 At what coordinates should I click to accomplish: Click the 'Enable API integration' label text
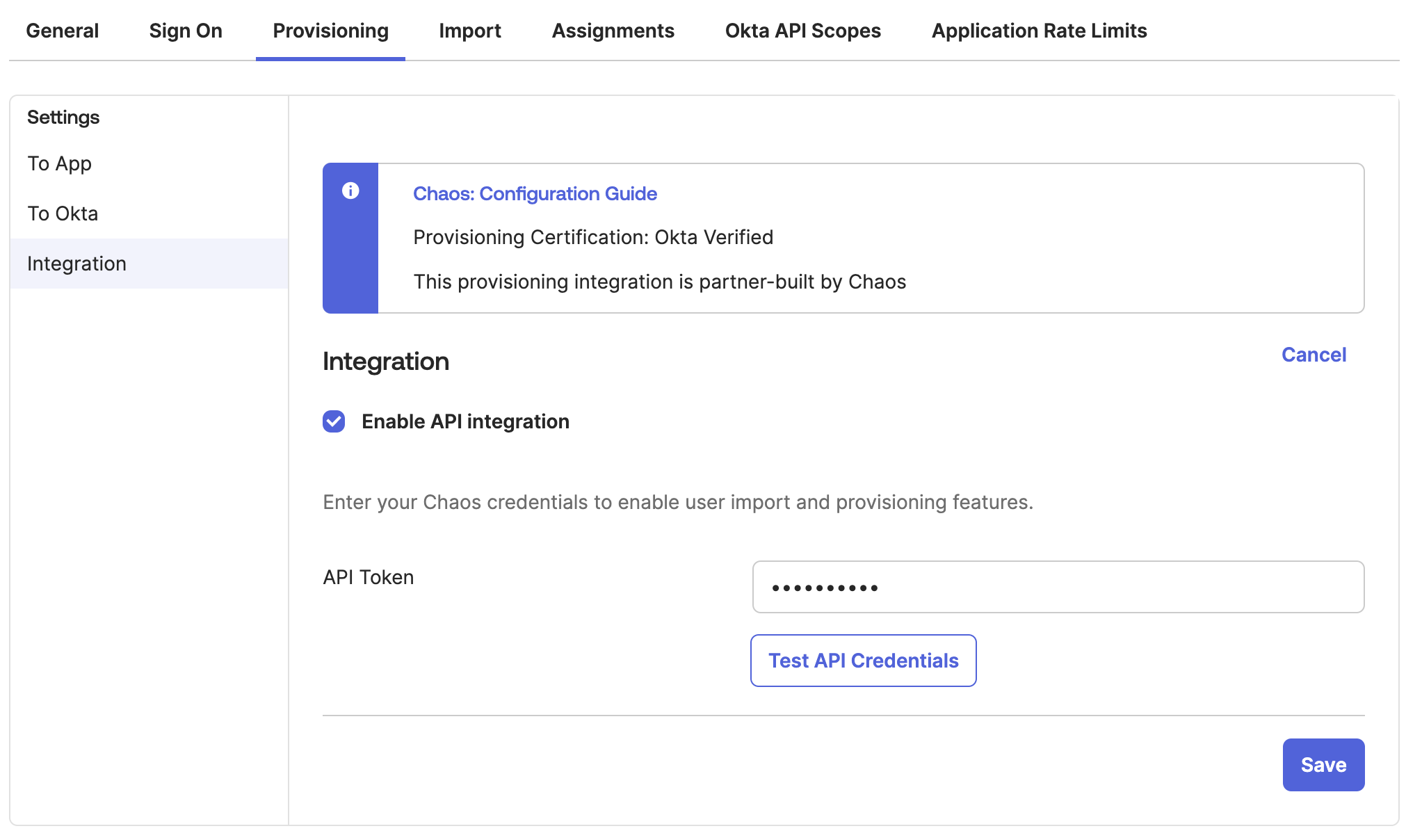pyautogui.click(x=465, y=421)
